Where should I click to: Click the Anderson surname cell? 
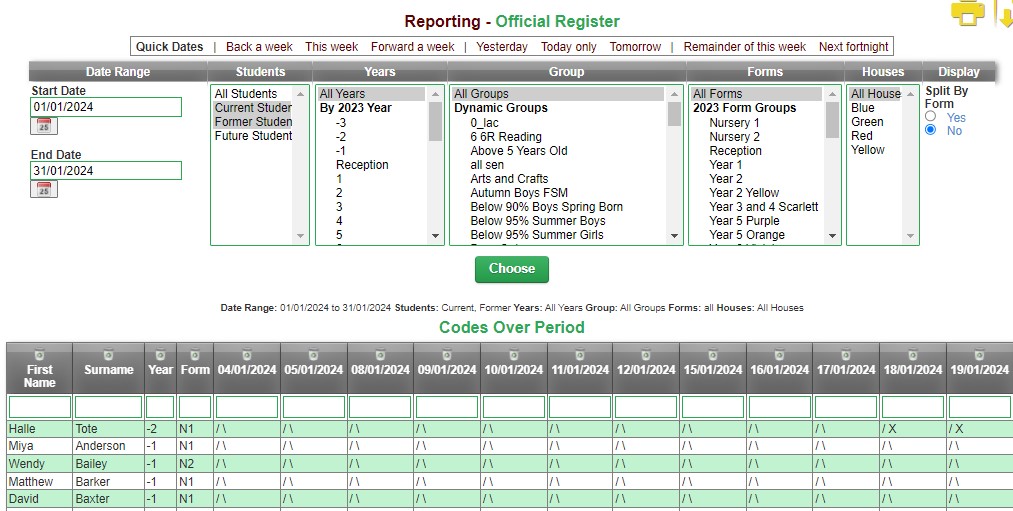tap(109, 446)
